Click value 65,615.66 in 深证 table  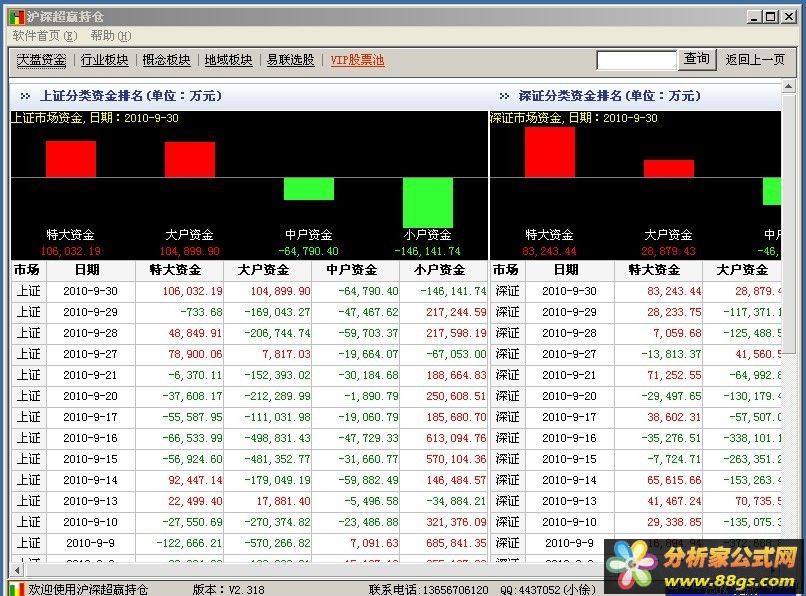coord(674,480)
